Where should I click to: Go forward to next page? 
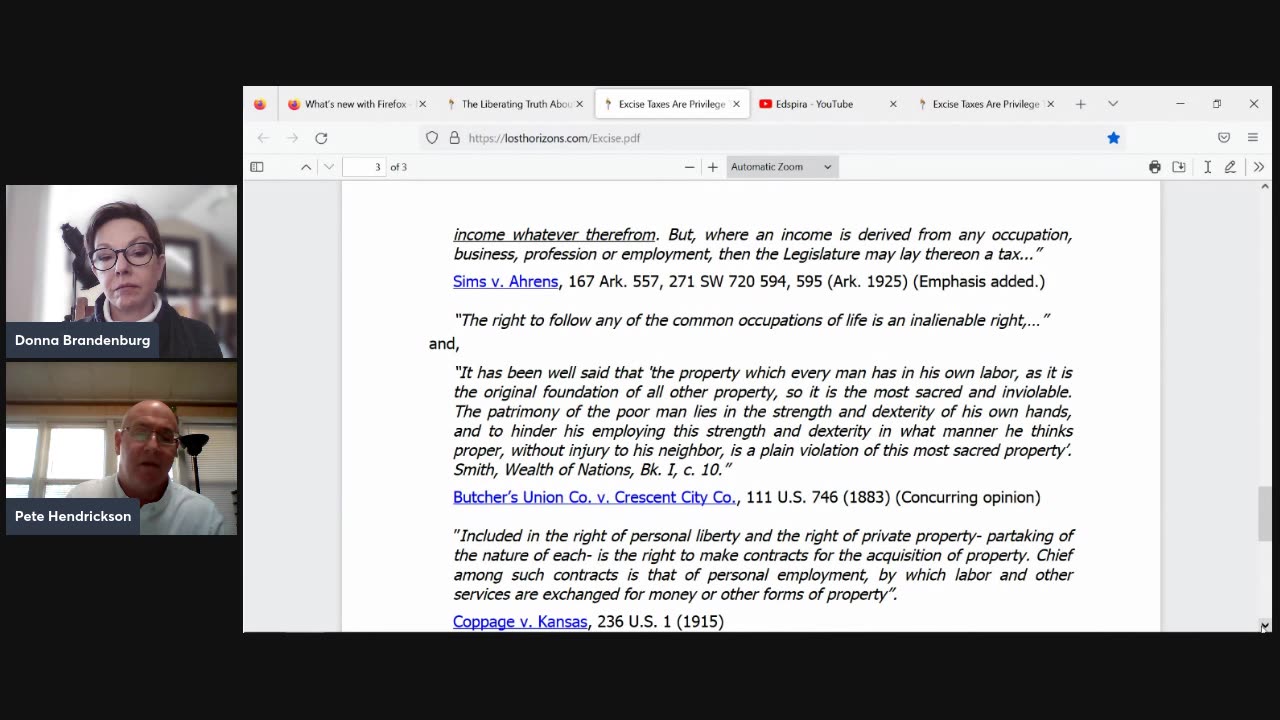[x=292, y=138]
